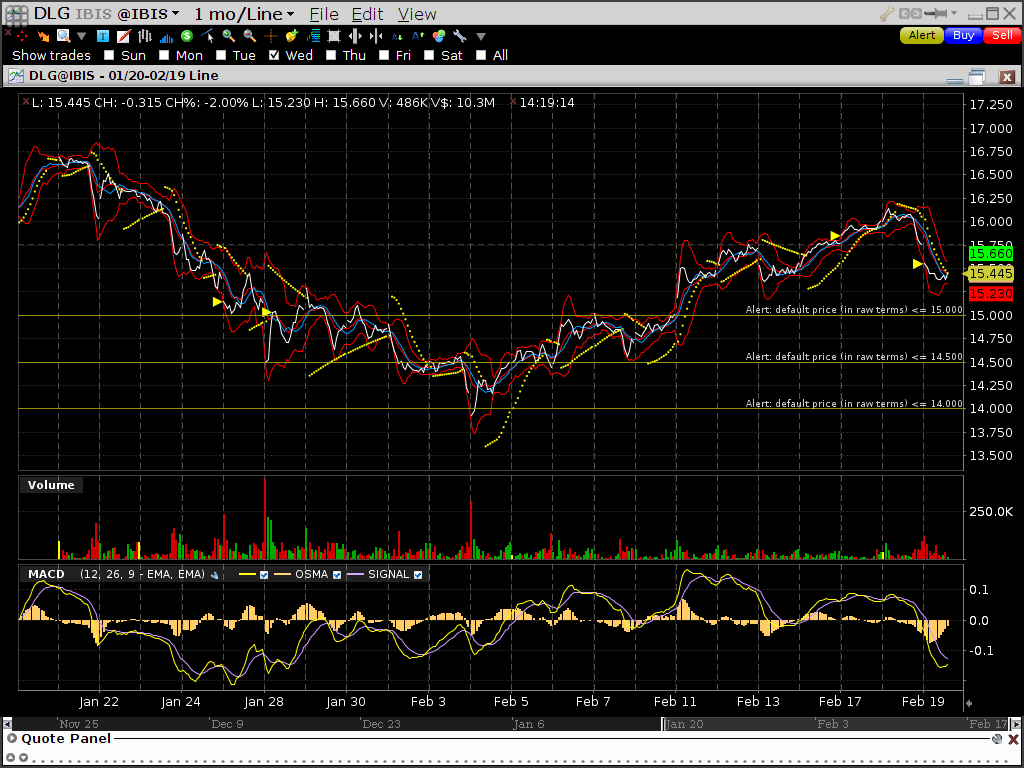The width and height of the screenshot is (1024, 768).
Task: Toggle the MACD yellow line checkbox
Action: pyautogui.click(x=264, y=575)
